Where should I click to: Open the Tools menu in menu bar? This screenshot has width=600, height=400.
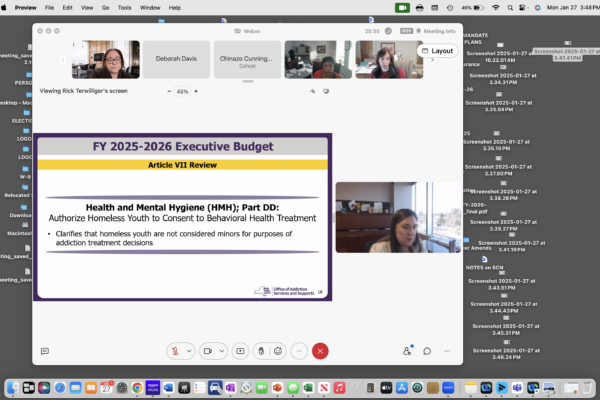(125, 7)
